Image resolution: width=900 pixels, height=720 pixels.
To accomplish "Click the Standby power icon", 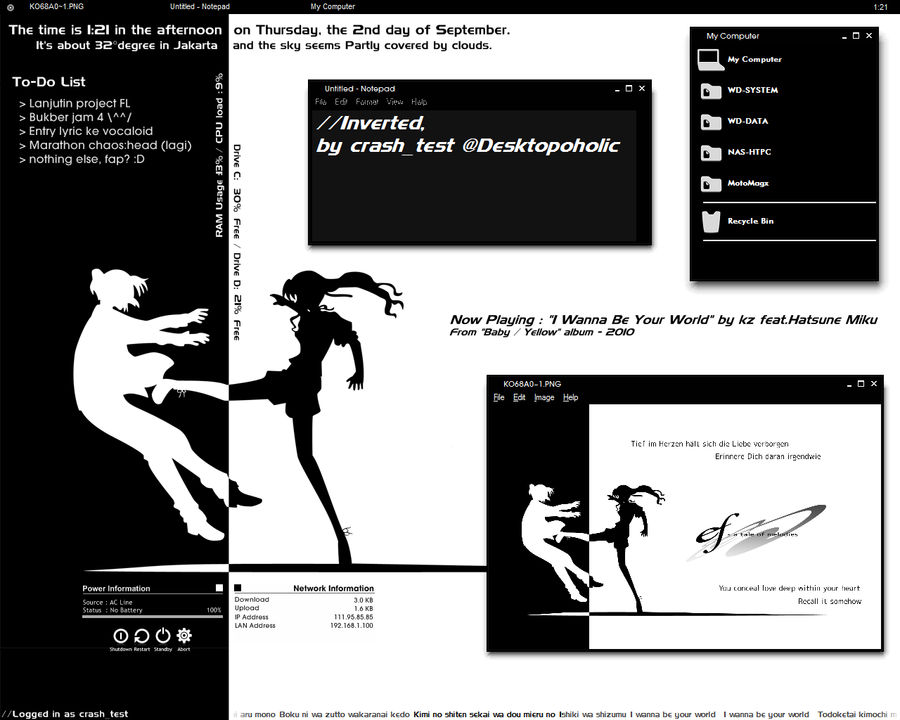I will pyautogui.click(x=163, y=635).
